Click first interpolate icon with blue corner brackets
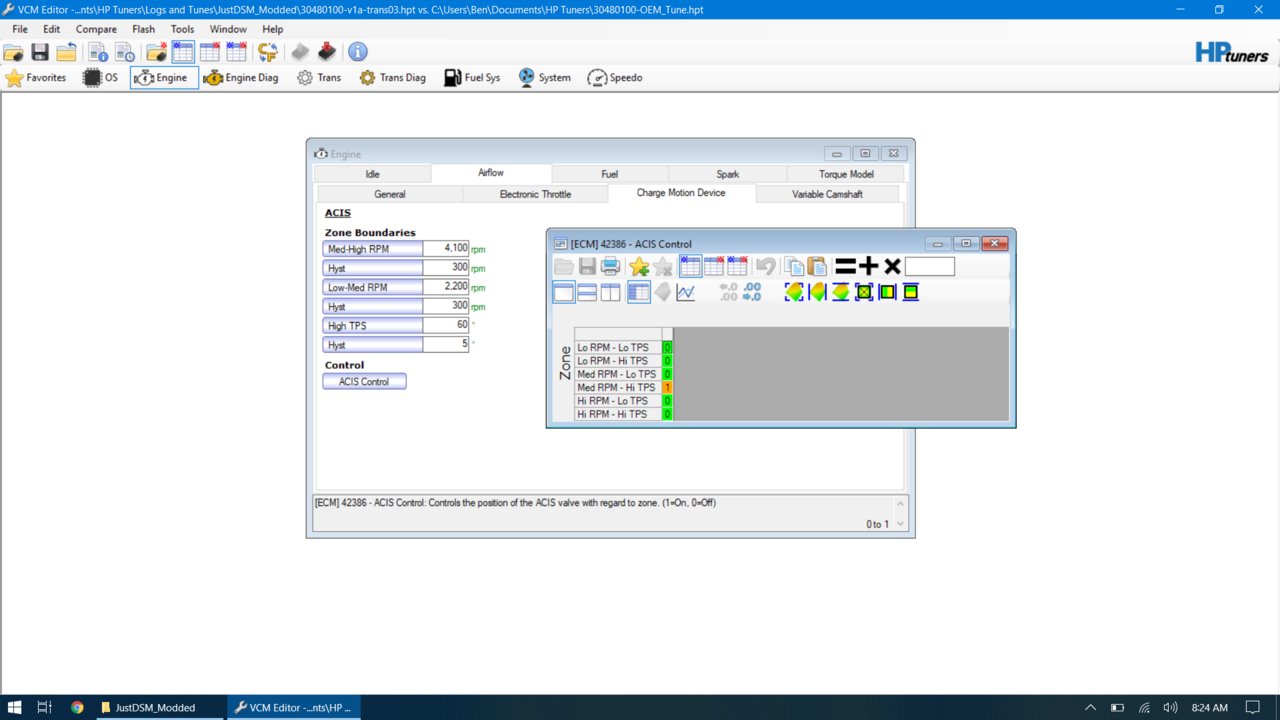Viewport: 1280px width, 720px height. coord(794,292)
